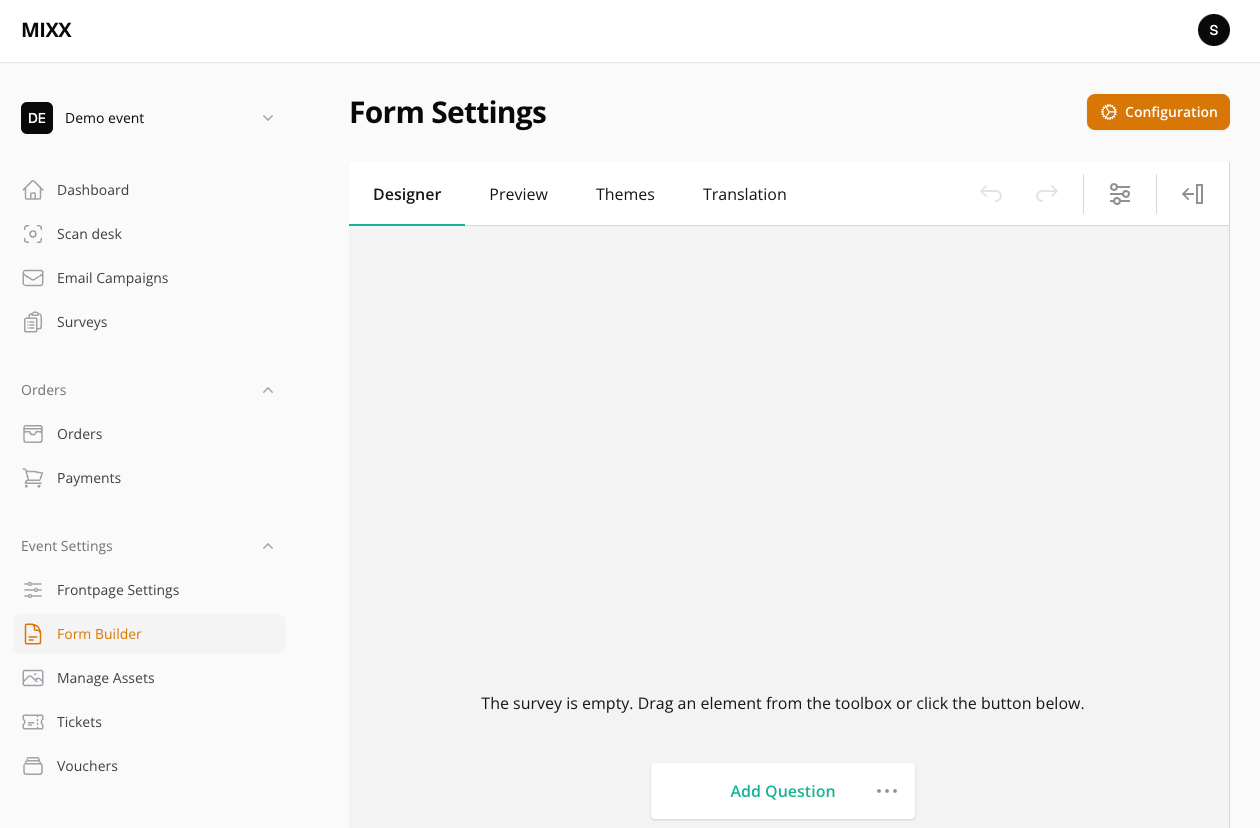
Task: Collapse the Event Settings section chevron
Action: (268, 546)
